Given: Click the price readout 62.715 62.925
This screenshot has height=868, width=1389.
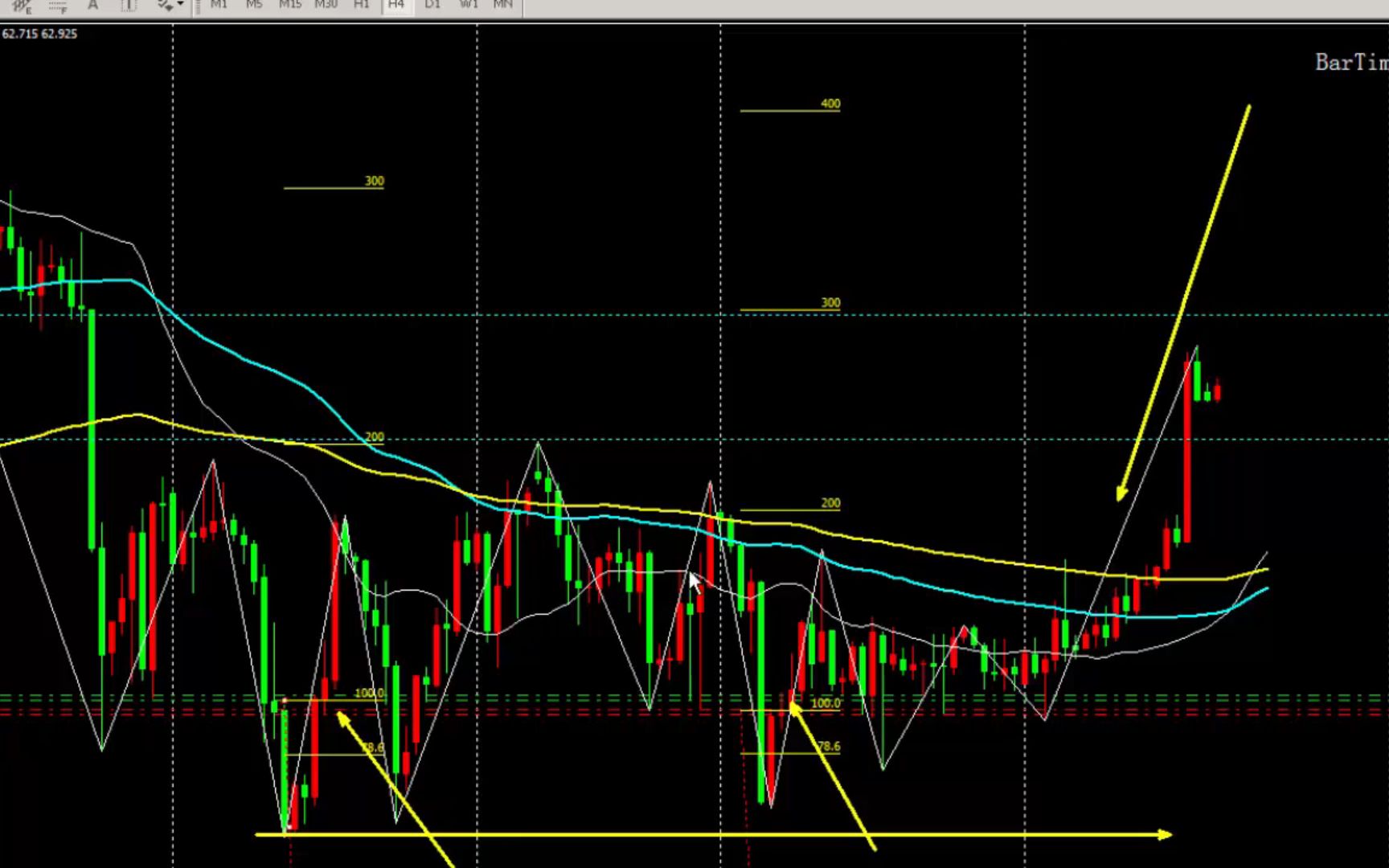Looking at the screenshot, I should point(39,34).
